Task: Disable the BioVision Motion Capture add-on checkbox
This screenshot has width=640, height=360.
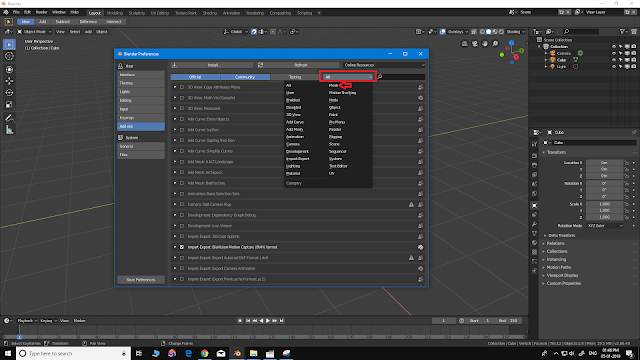Action: point(182,247)
